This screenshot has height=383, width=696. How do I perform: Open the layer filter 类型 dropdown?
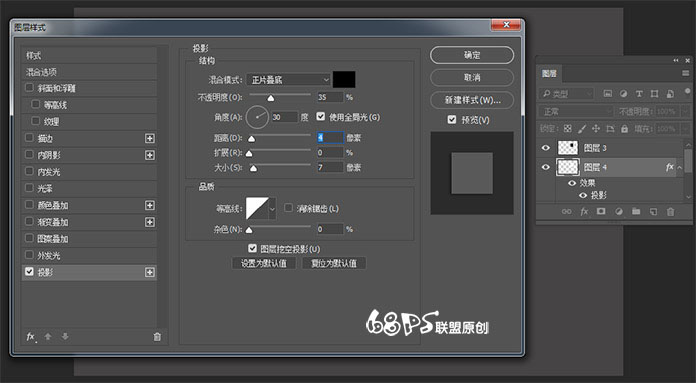pos(567,94)
